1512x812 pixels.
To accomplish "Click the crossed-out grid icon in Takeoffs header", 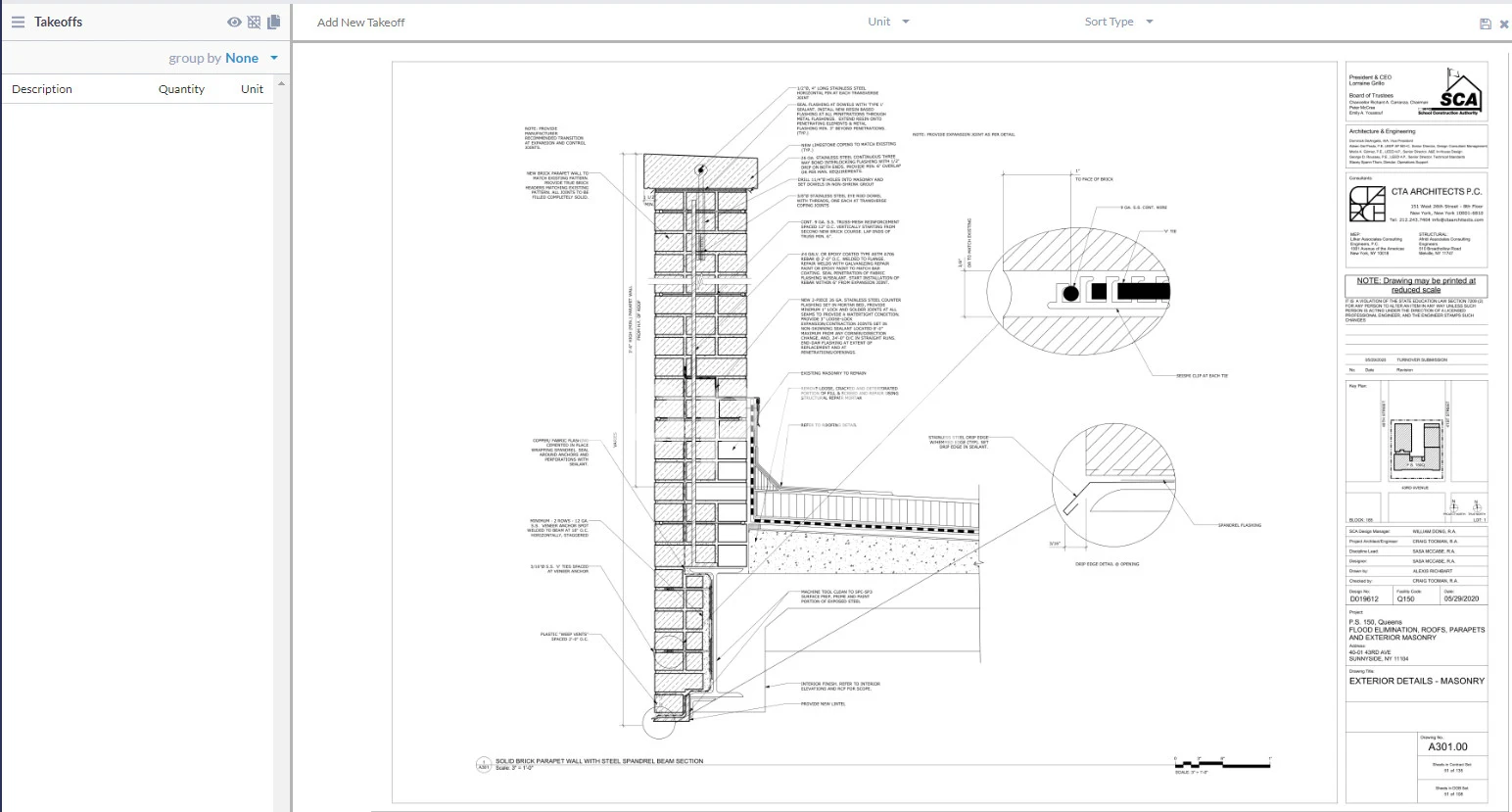I will pyautogui.click(x=254, y=22).
